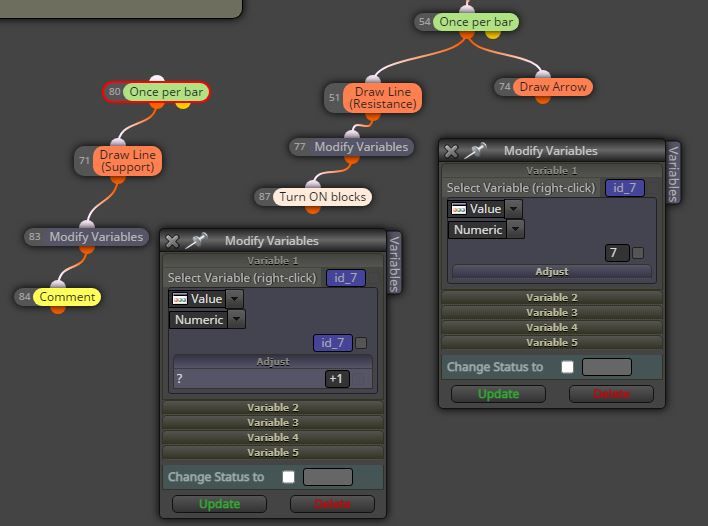
Task: Click Adjust bar in left panel
Action: 273,362
